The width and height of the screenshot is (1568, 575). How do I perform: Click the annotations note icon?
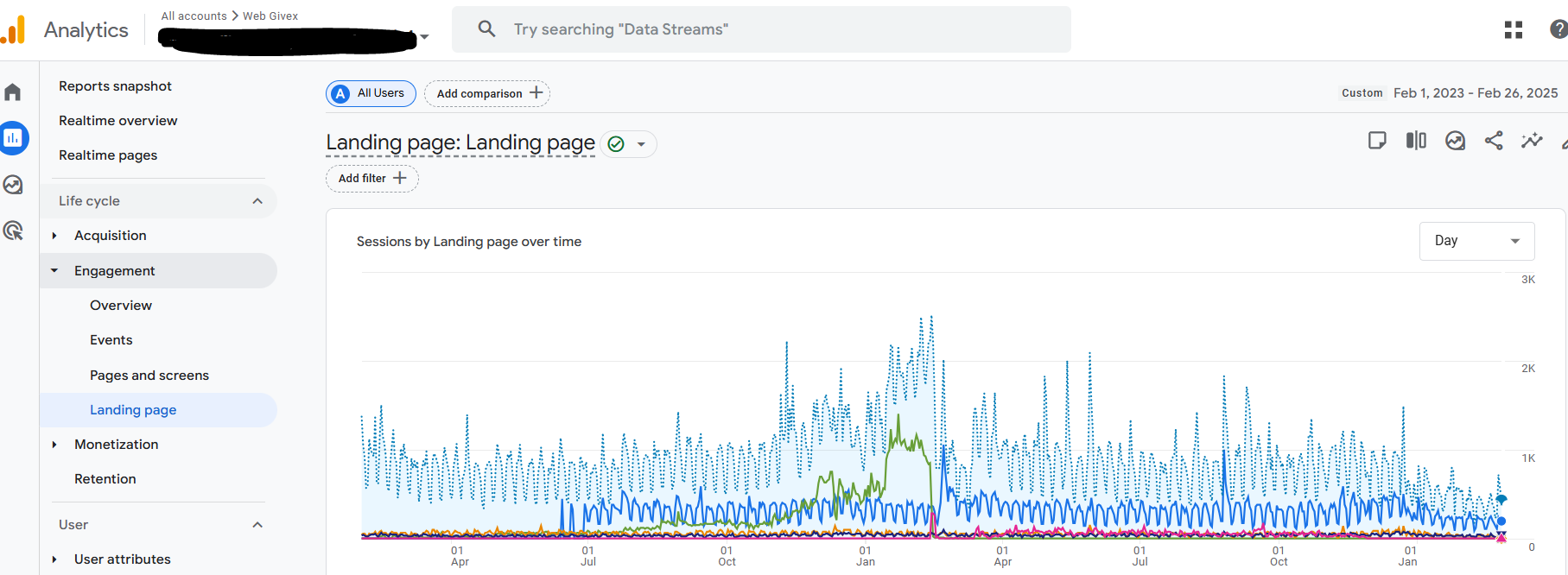pyautogui.click(x=1377, y=141)
